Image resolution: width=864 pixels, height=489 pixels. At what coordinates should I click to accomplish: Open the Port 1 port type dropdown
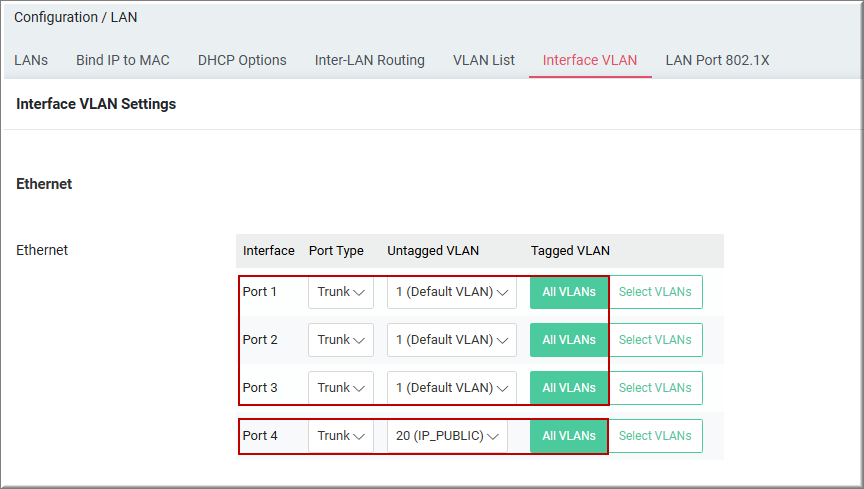[341, 292]
